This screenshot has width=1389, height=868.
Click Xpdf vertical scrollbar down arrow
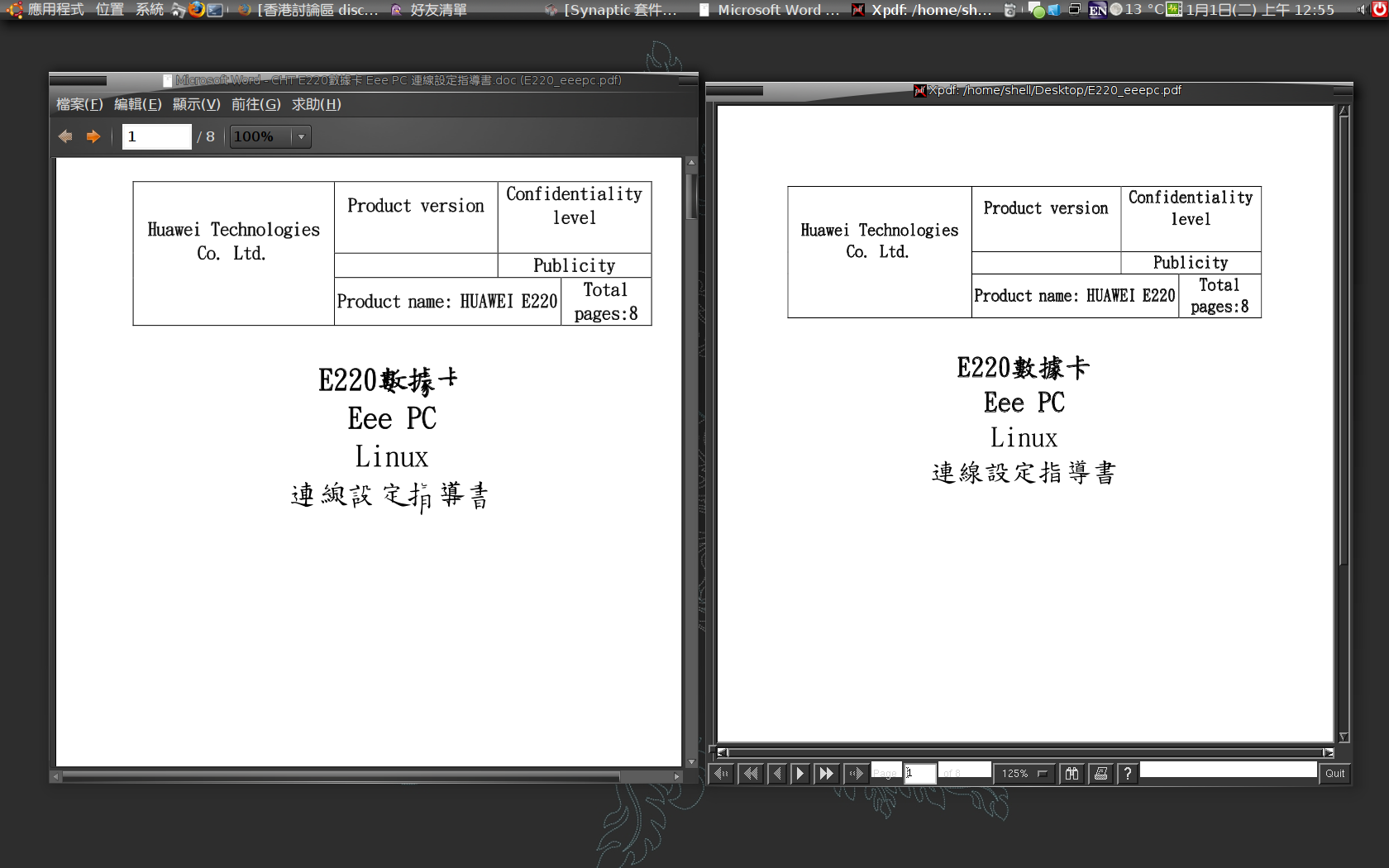(x=1344, y=737)
